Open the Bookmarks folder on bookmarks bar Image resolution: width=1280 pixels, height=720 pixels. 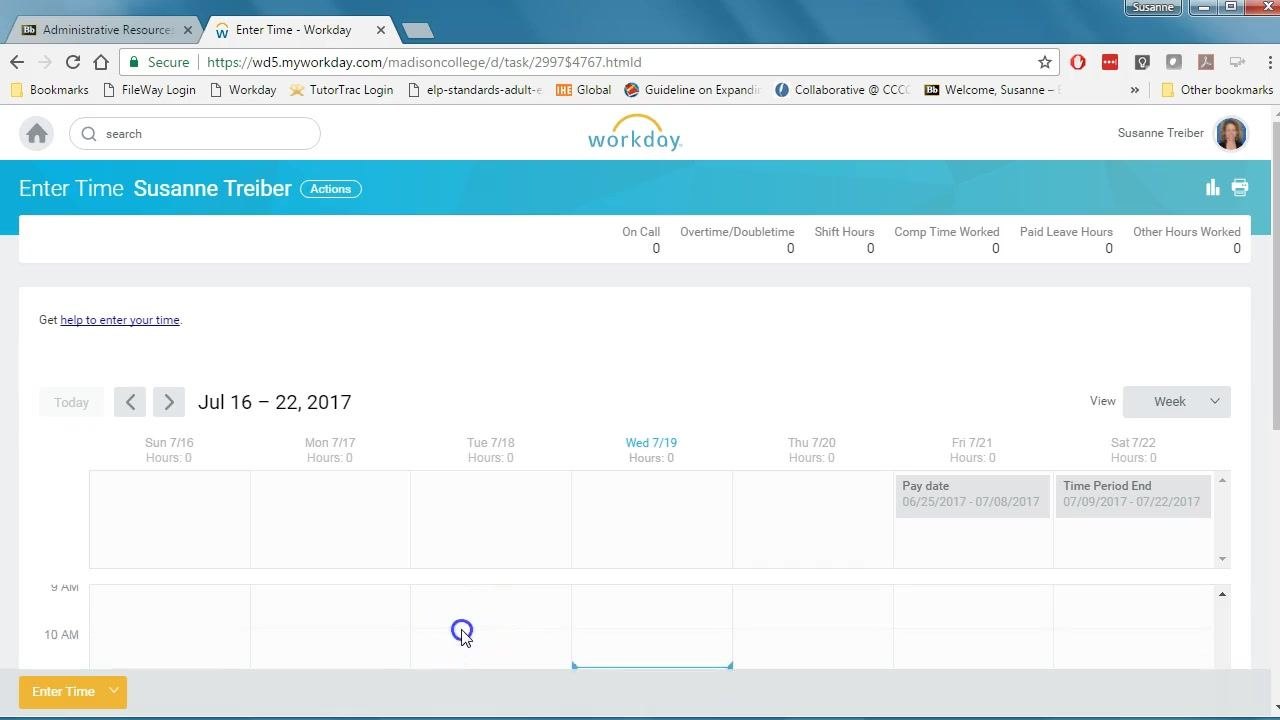(49, 90)
